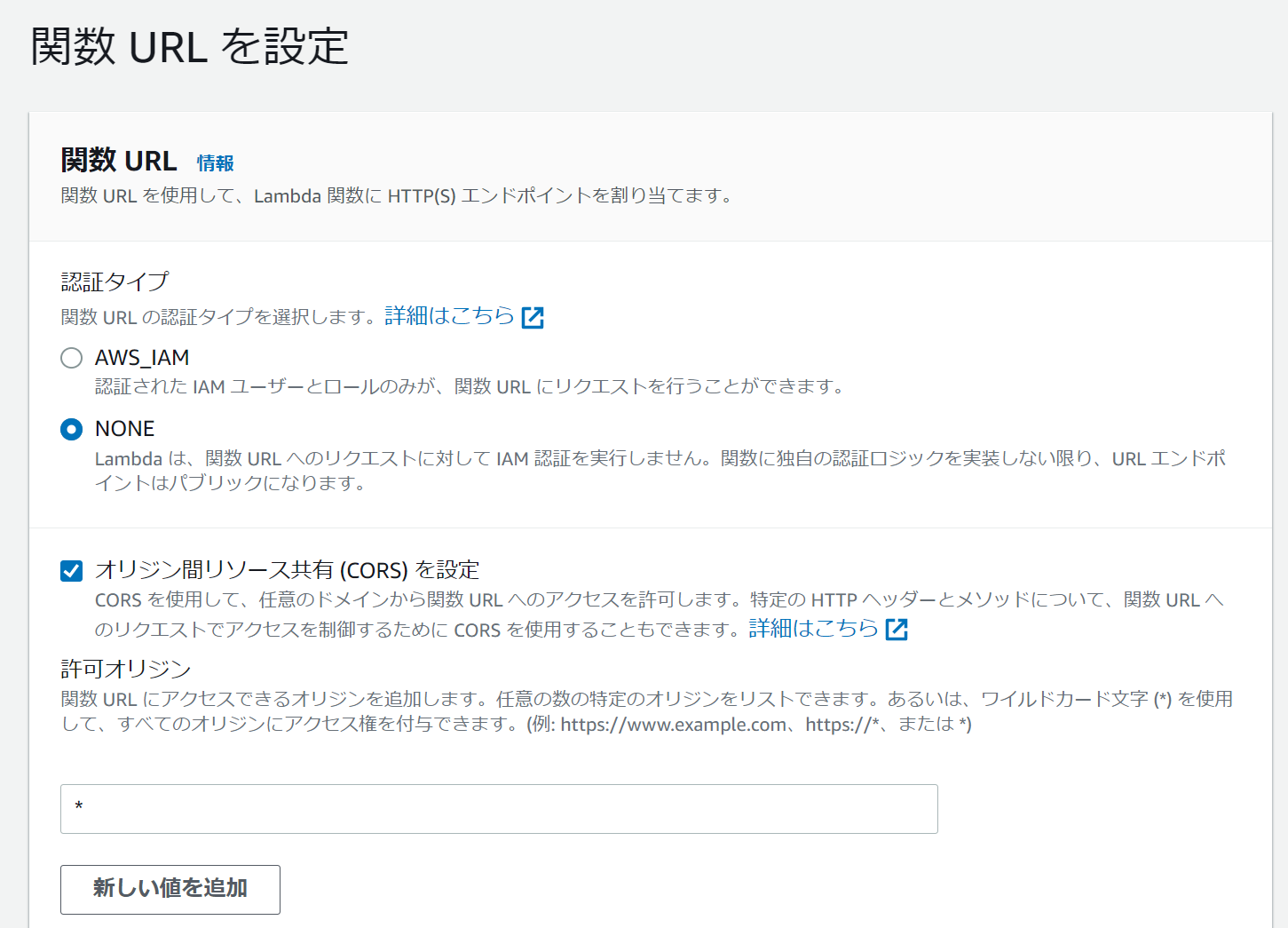Click the external link icon after CORS の 詳細はこちら
The width and height of the screenshot is (1288, 928).
coord(897,629)
